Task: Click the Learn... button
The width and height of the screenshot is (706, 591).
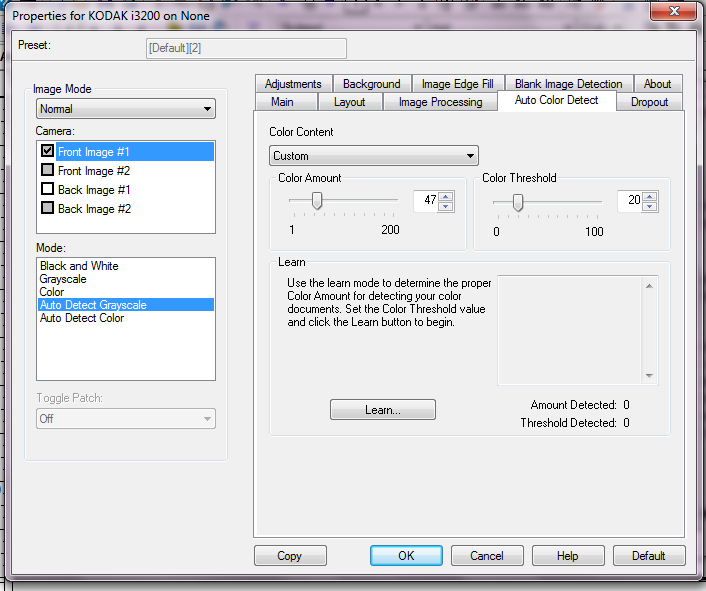Action: [x=383, y=410]
